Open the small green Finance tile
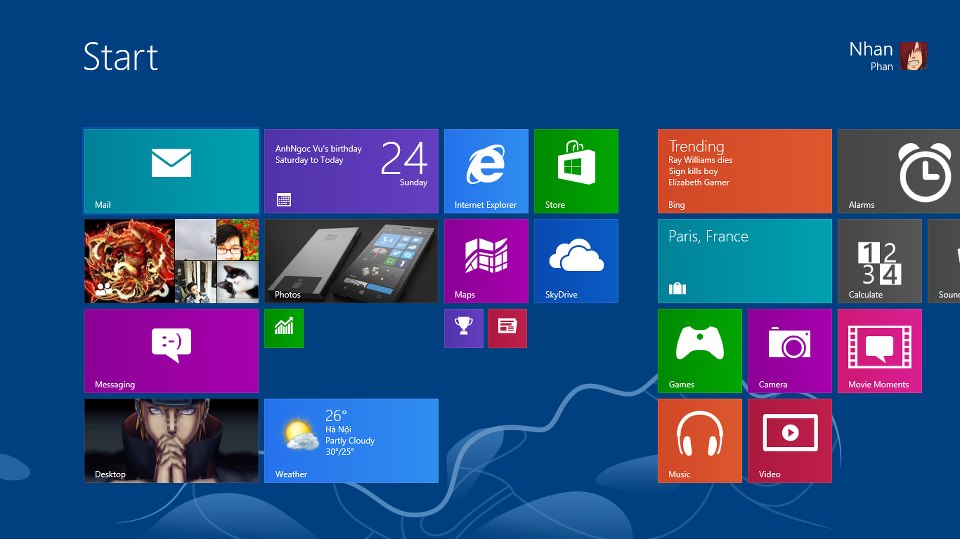 click(x=284, y=328)
